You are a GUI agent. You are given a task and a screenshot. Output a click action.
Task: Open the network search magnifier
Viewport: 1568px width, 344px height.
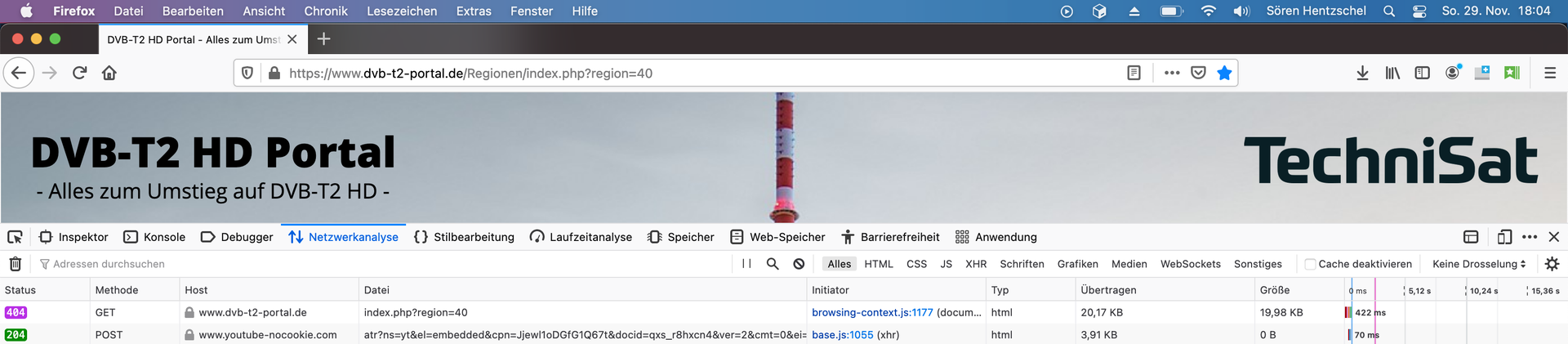point(773,264)
